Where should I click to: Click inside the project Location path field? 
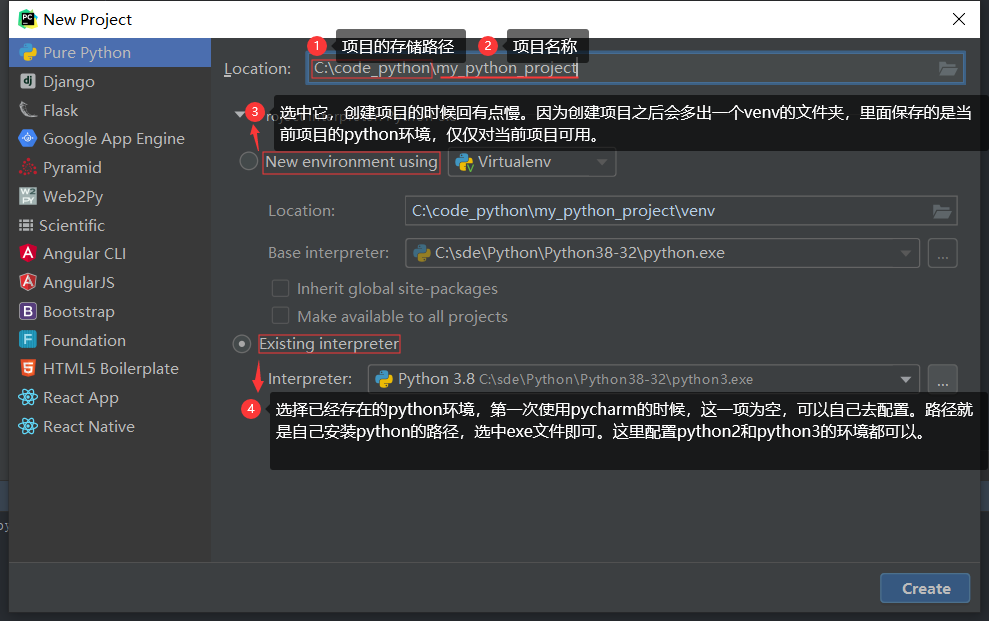(x=635, y=68)
